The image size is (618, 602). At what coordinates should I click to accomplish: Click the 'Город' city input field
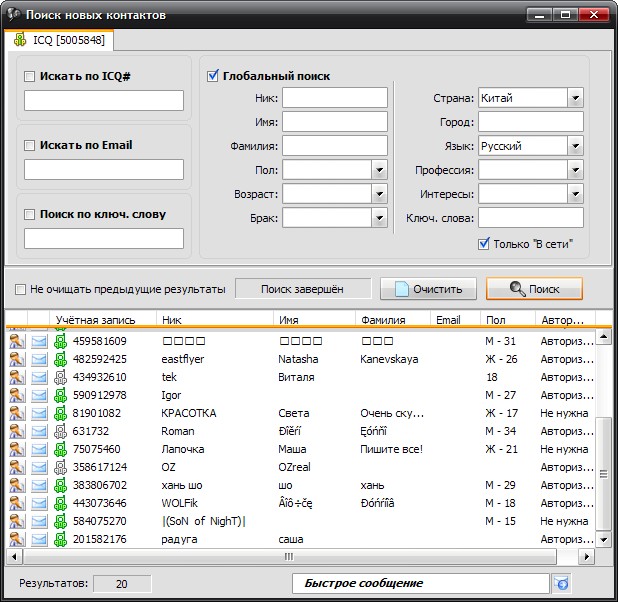[x=530, y=122]
